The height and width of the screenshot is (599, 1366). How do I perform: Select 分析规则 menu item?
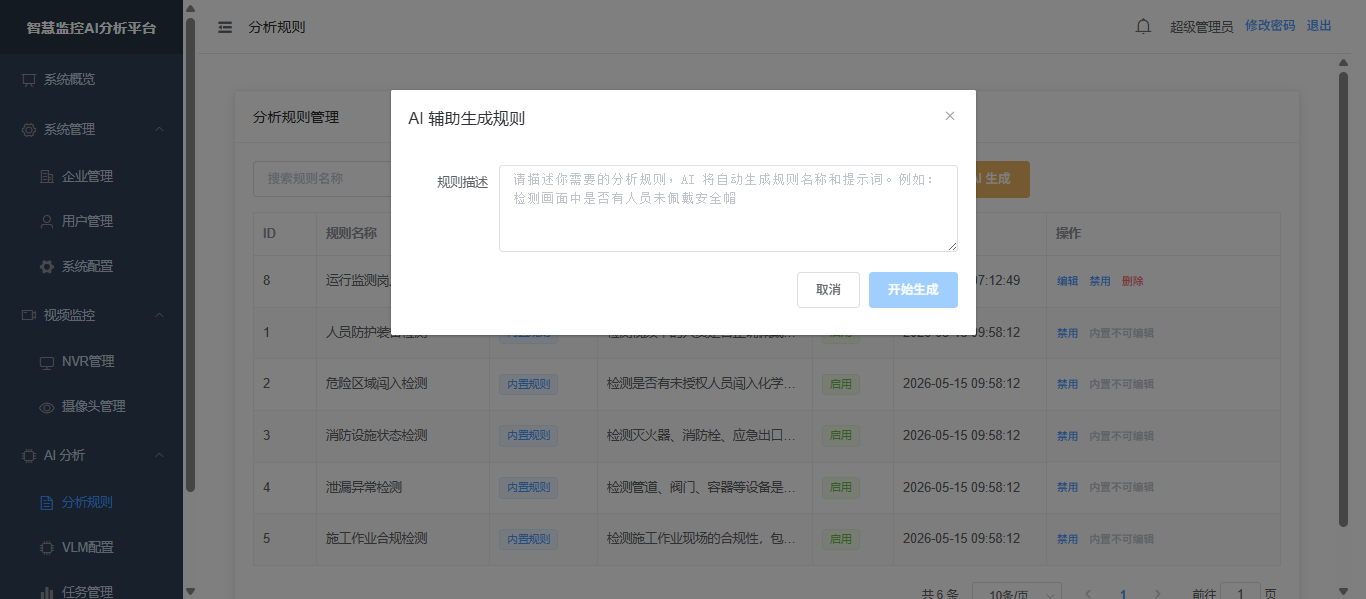[91, 503]
